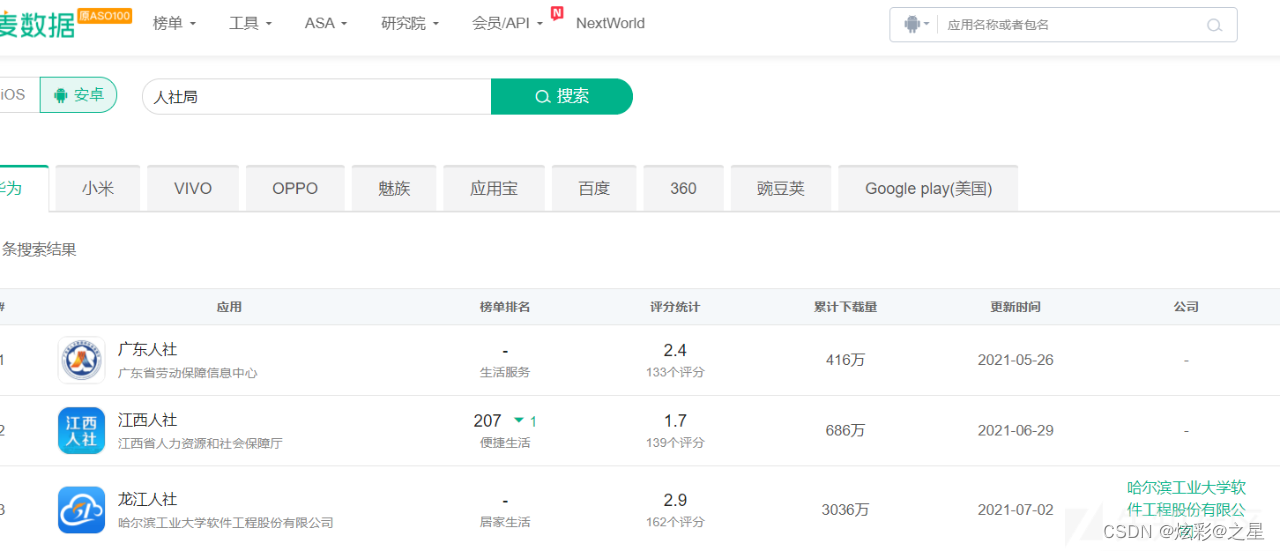Click the 2021-06-29 update date
Viewport: 1280px width, 551px height.
(1015, 430)
